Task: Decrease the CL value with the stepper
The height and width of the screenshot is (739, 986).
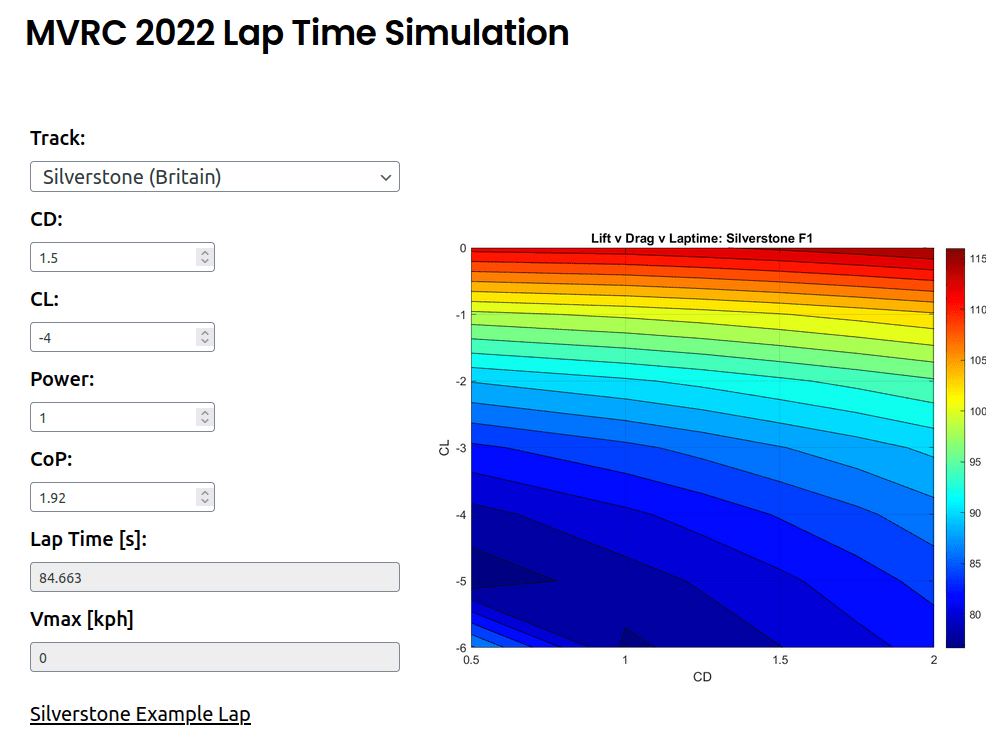Action: pos(204,343)
